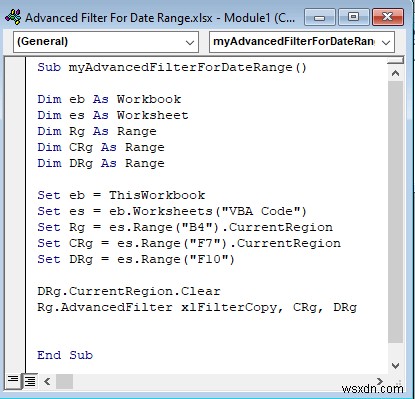Click the line 'Set eb = ThisWorkbook'

[x=121, y=195]
